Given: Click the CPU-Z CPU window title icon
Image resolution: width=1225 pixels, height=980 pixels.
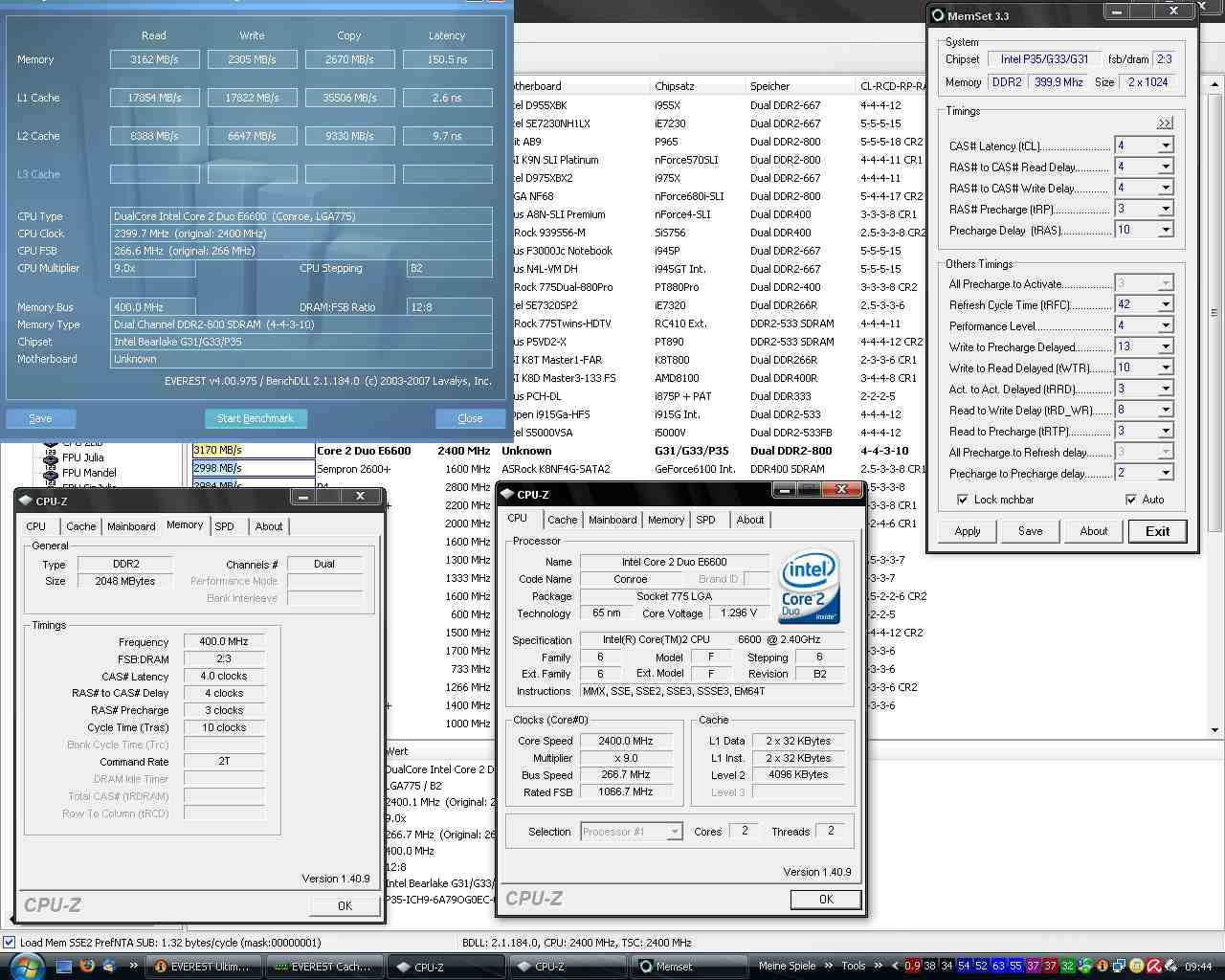Looking at the screenshot, I should coord(507,494).
